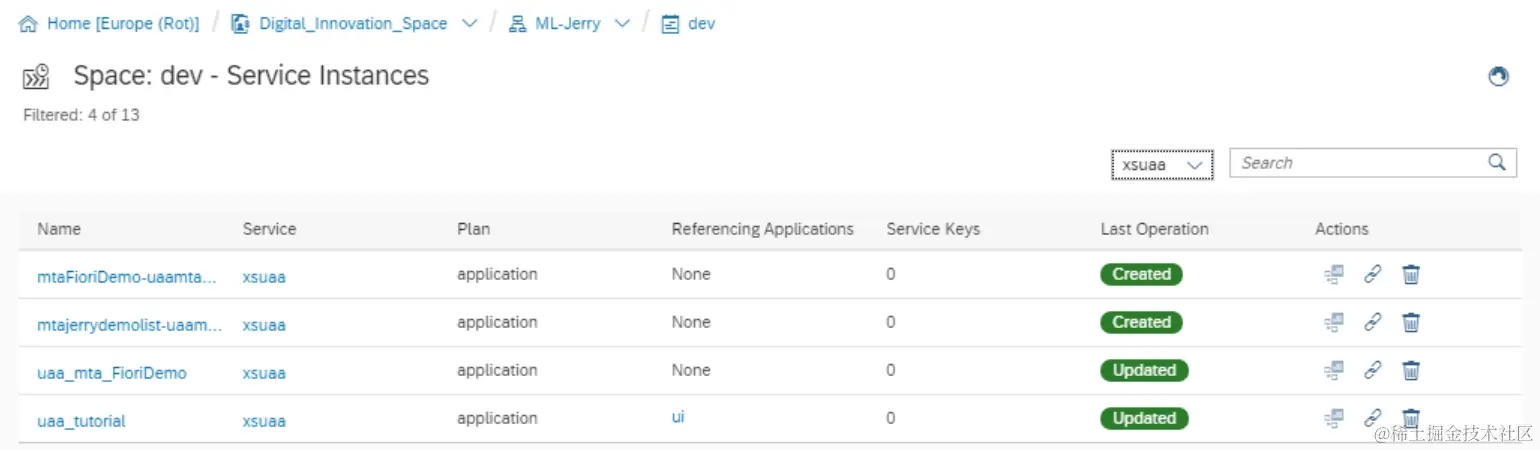Open first action icon for uaa_tutorial row
The height and width of the screenshot is (450, 1540).
pos(1334,419)
